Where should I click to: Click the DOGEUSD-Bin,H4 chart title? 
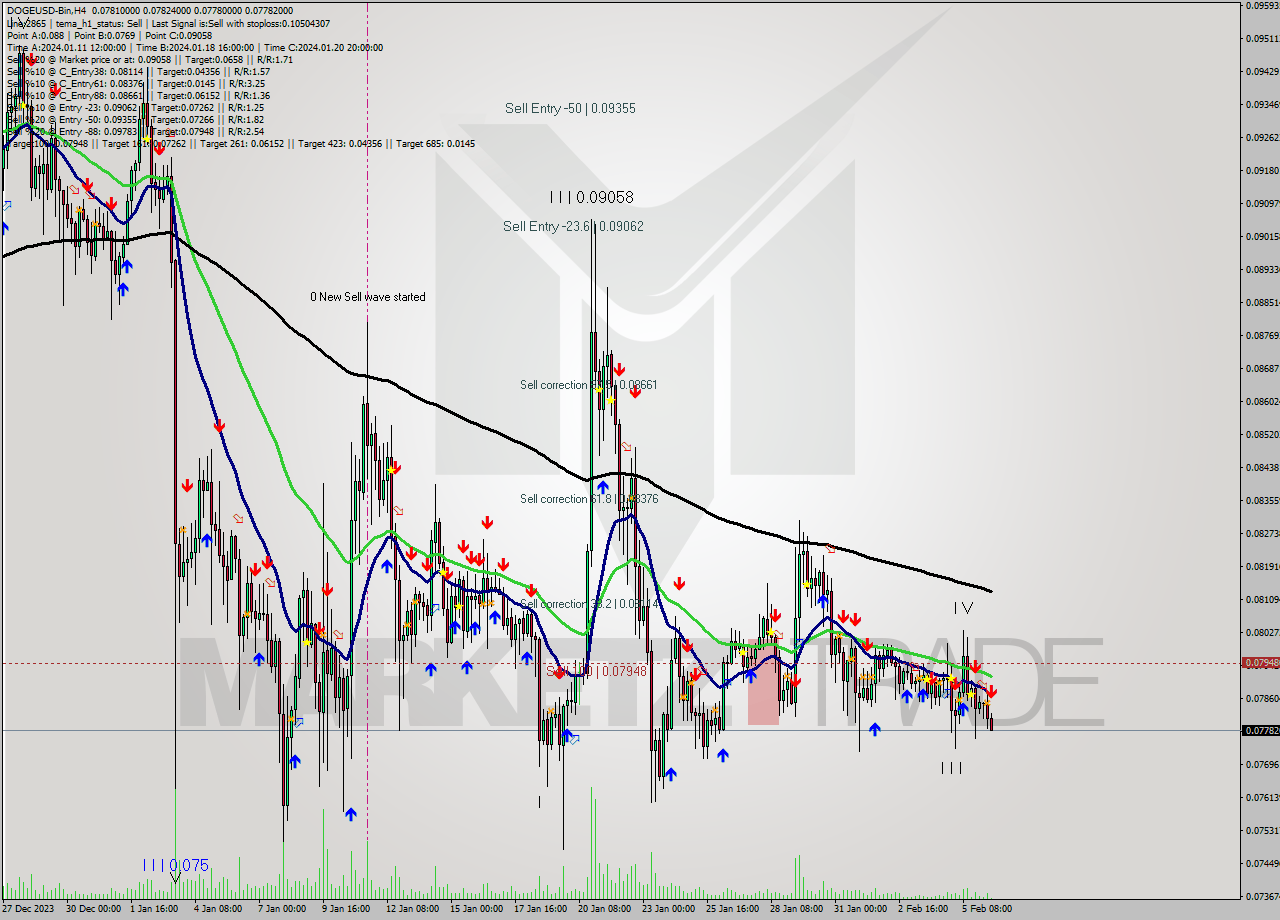pos(46,10)
